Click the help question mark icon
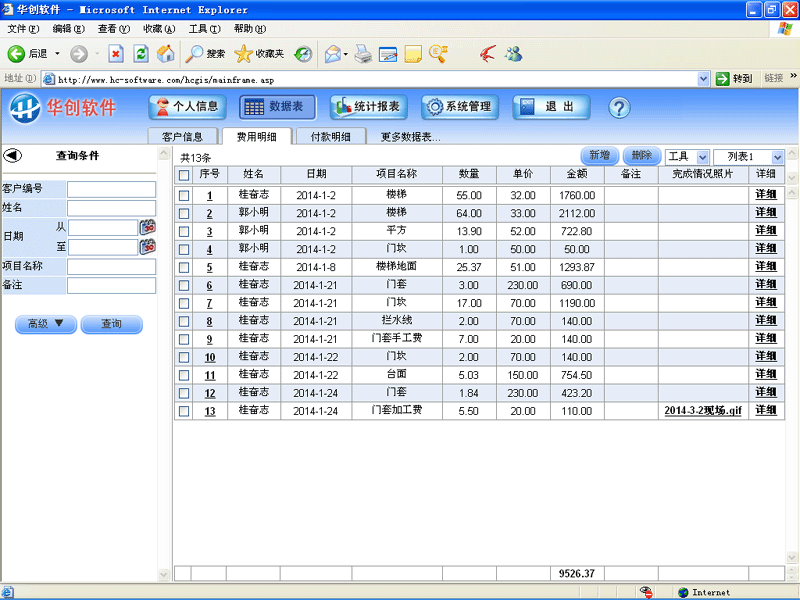Viewport: 800px width, 600px height. (618, 107)
